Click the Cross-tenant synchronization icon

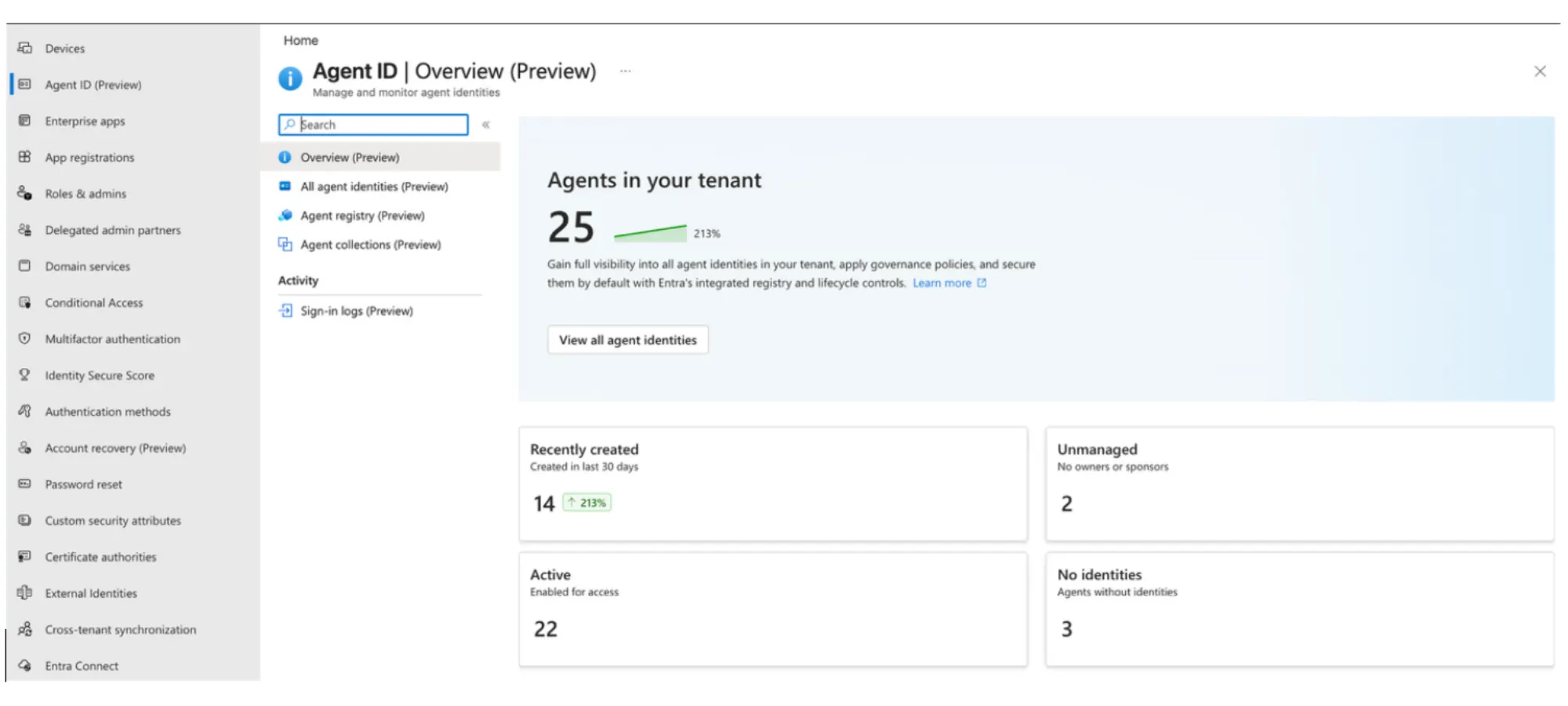25,629
